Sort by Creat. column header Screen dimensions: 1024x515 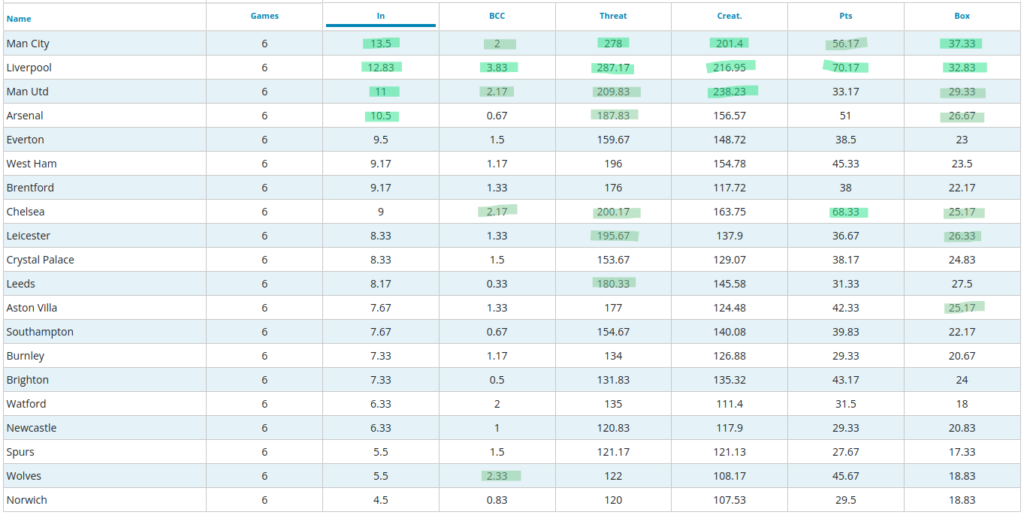[729, 16]
